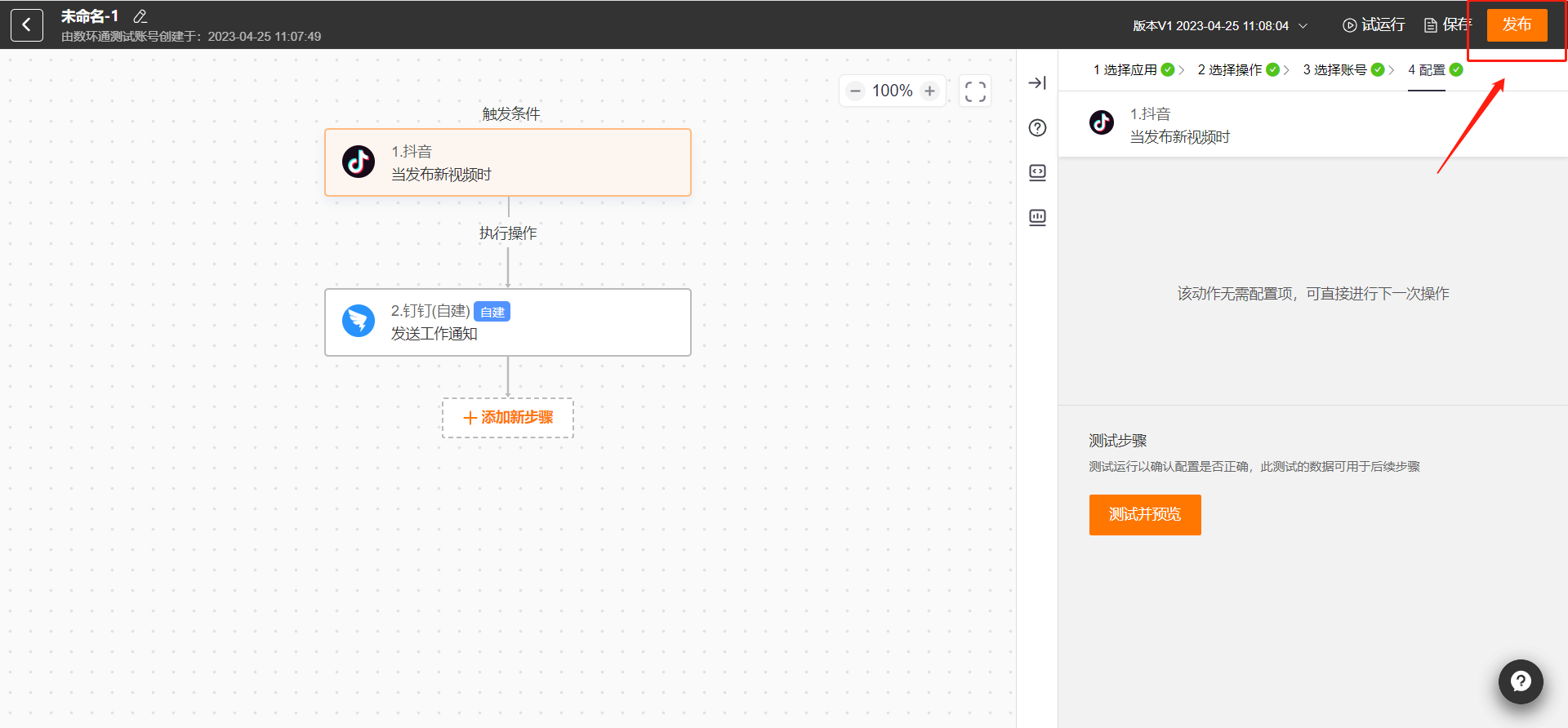1568x728 pixels.
Task: Click the 发布 publish button
Action: tap(1517, 25)
